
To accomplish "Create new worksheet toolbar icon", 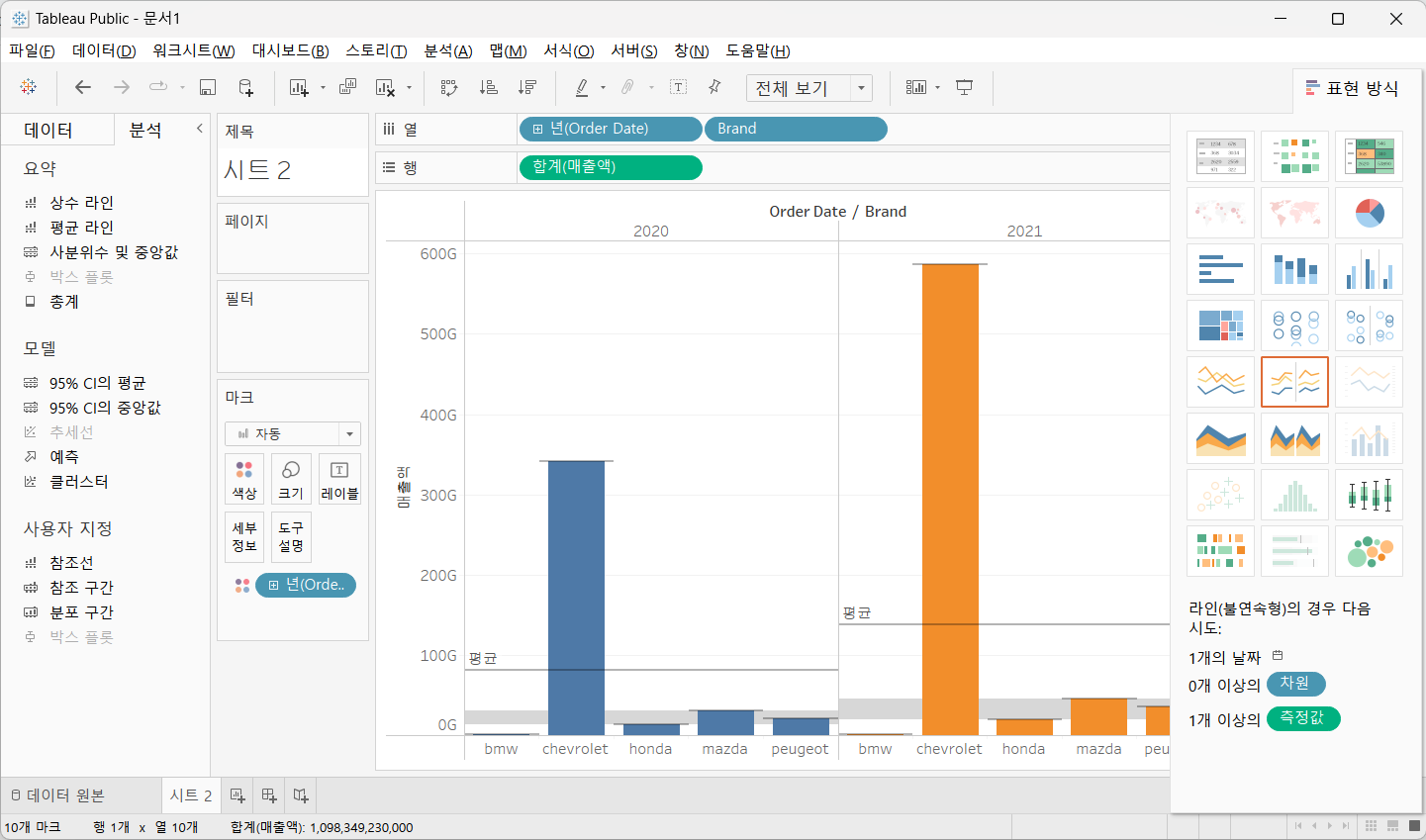I will 299,87.
